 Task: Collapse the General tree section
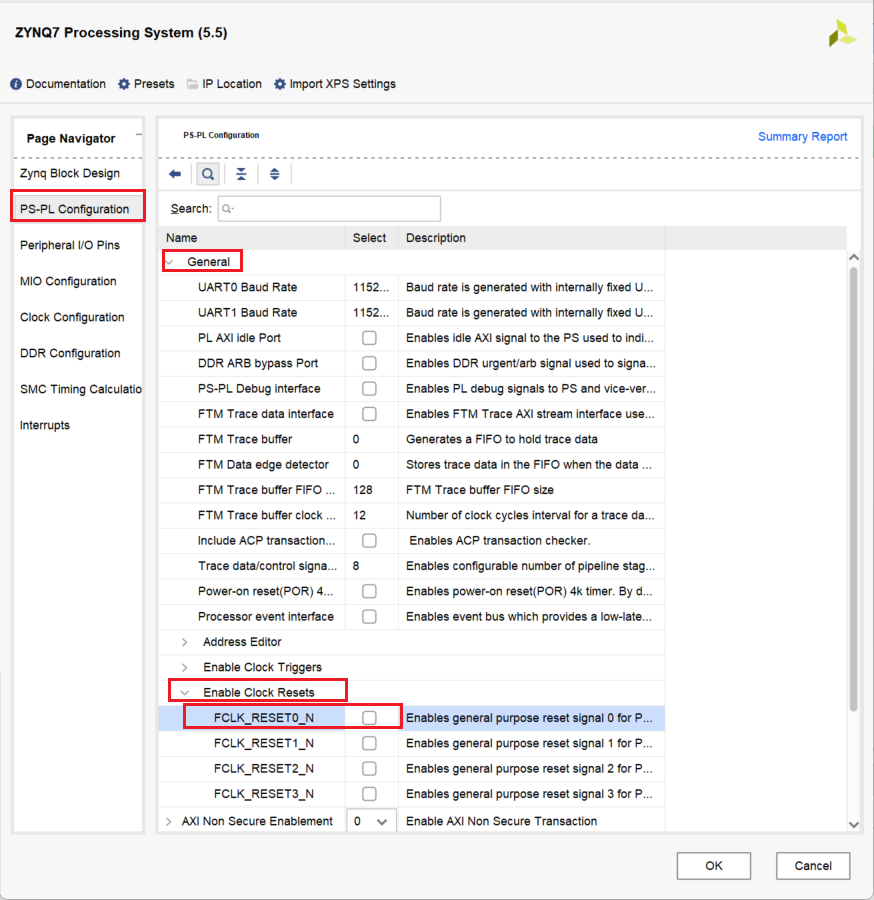click(x=169, y=262)
